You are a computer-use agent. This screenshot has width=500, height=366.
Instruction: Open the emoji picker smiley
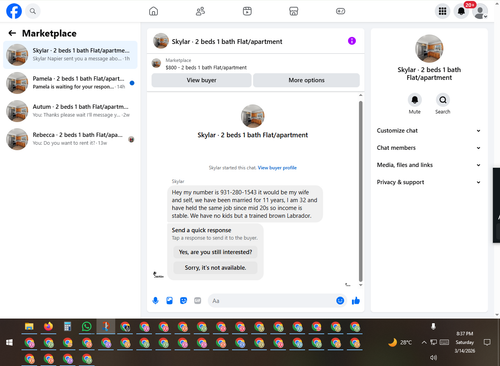pyautogui.click(x=340, y=301)
